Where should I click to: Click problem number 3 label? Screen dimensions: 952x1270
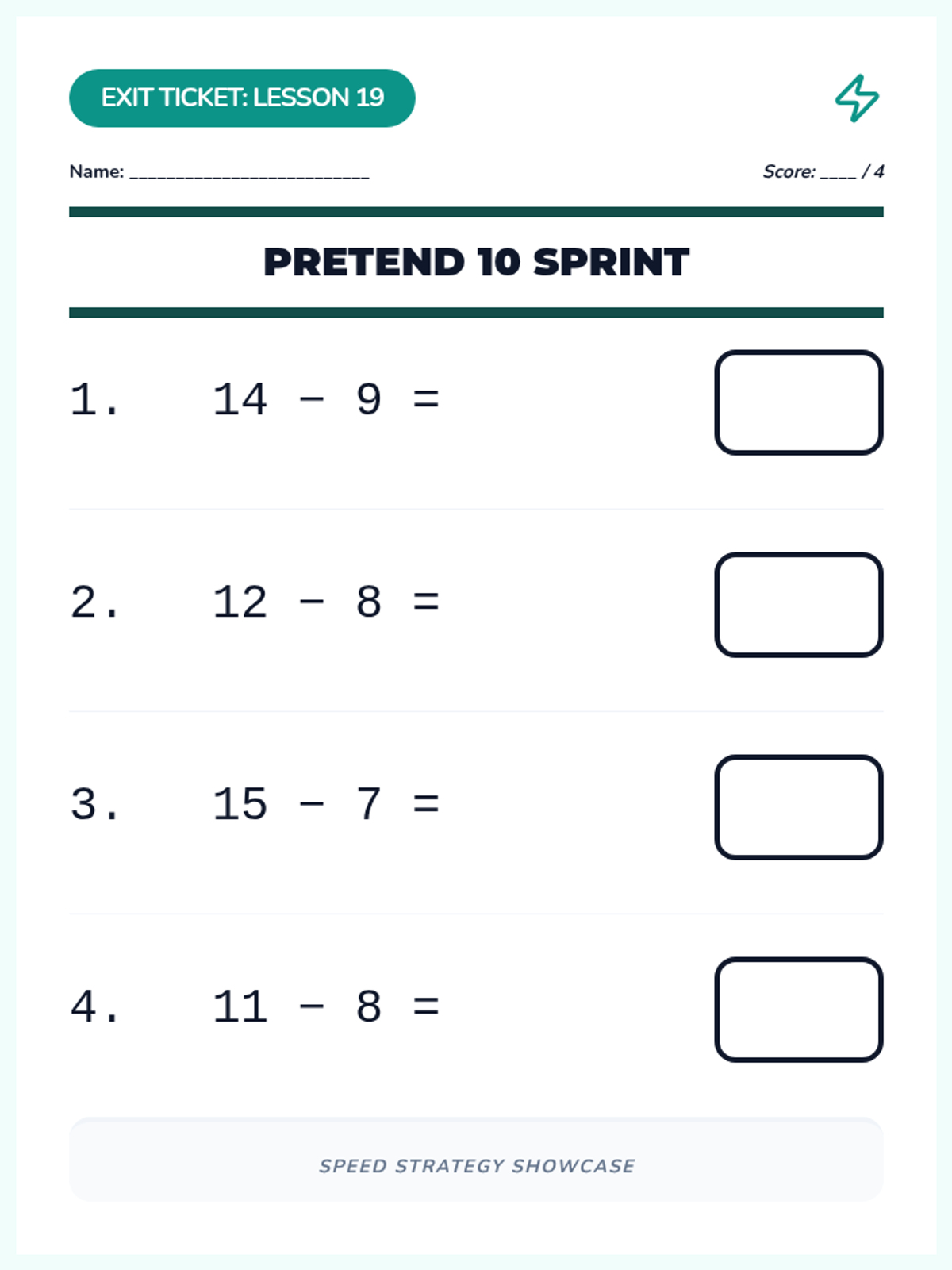(x=94, y=804)
